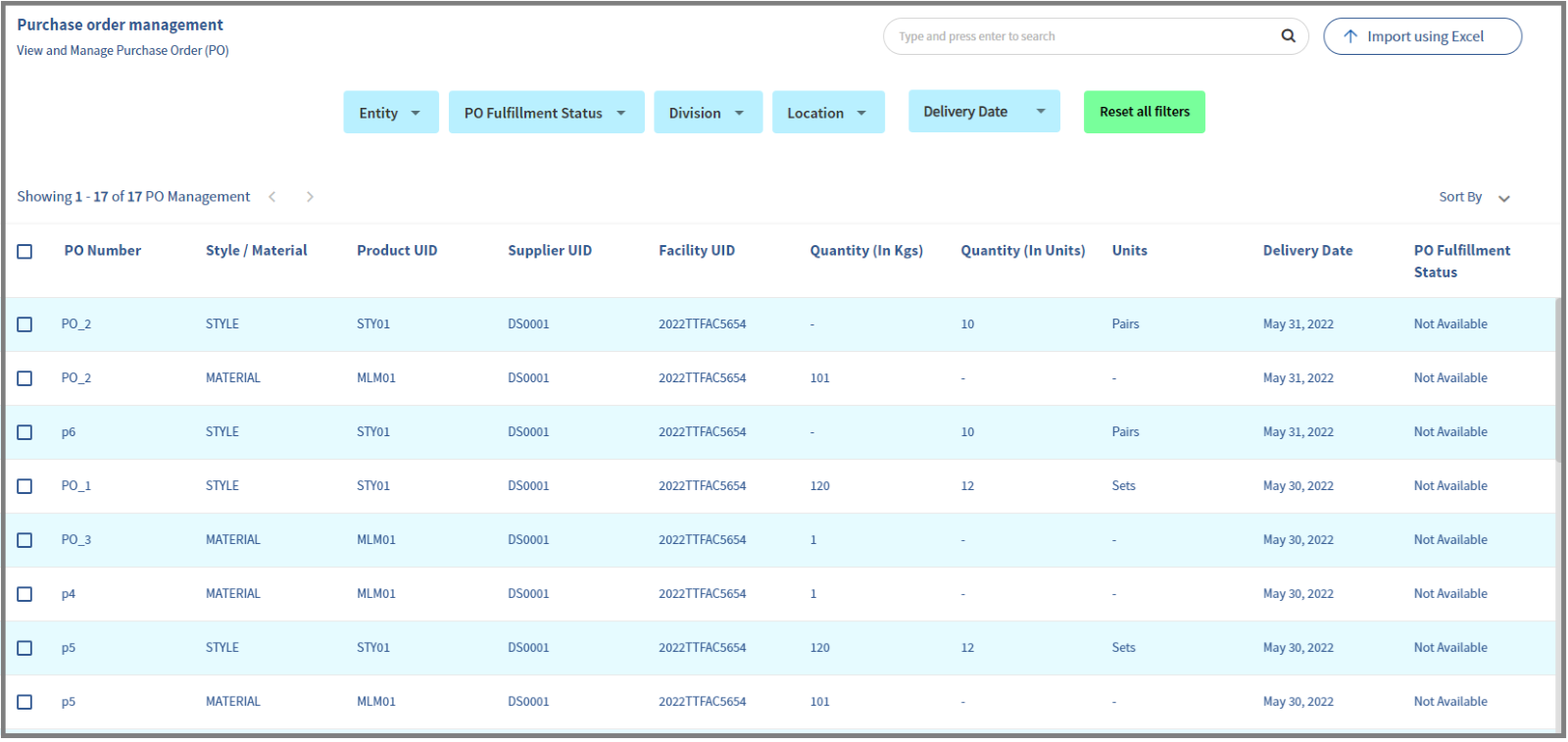
Task: Open the Division filter dropdown
Action: pyautogui.click(x=708, y=113)
